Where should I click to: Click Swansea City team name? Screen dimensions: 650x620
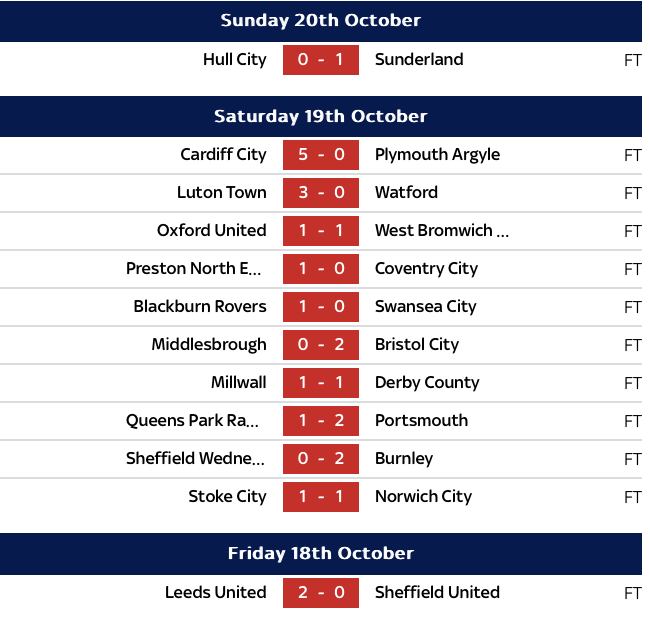tap(425, 307)
